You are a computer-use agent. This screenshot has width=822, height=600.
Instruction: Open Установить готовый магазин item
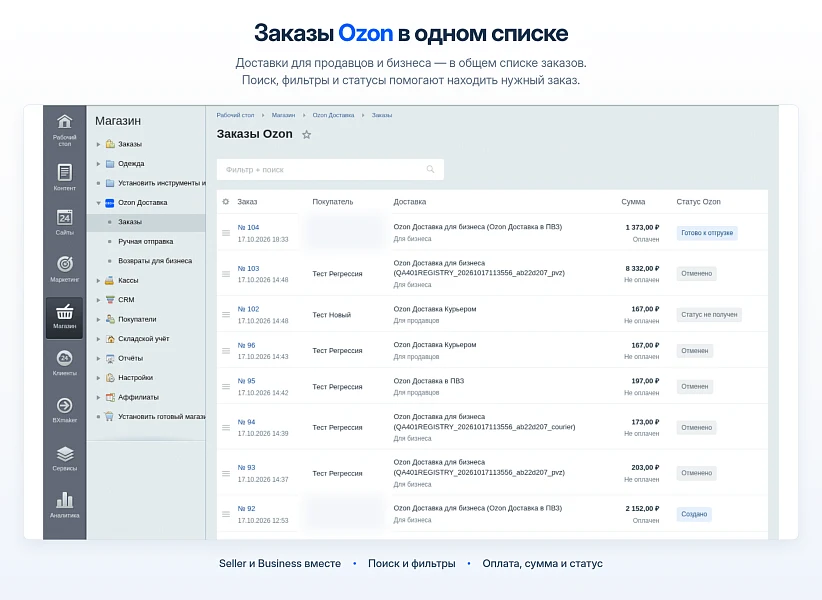point(162,417)
